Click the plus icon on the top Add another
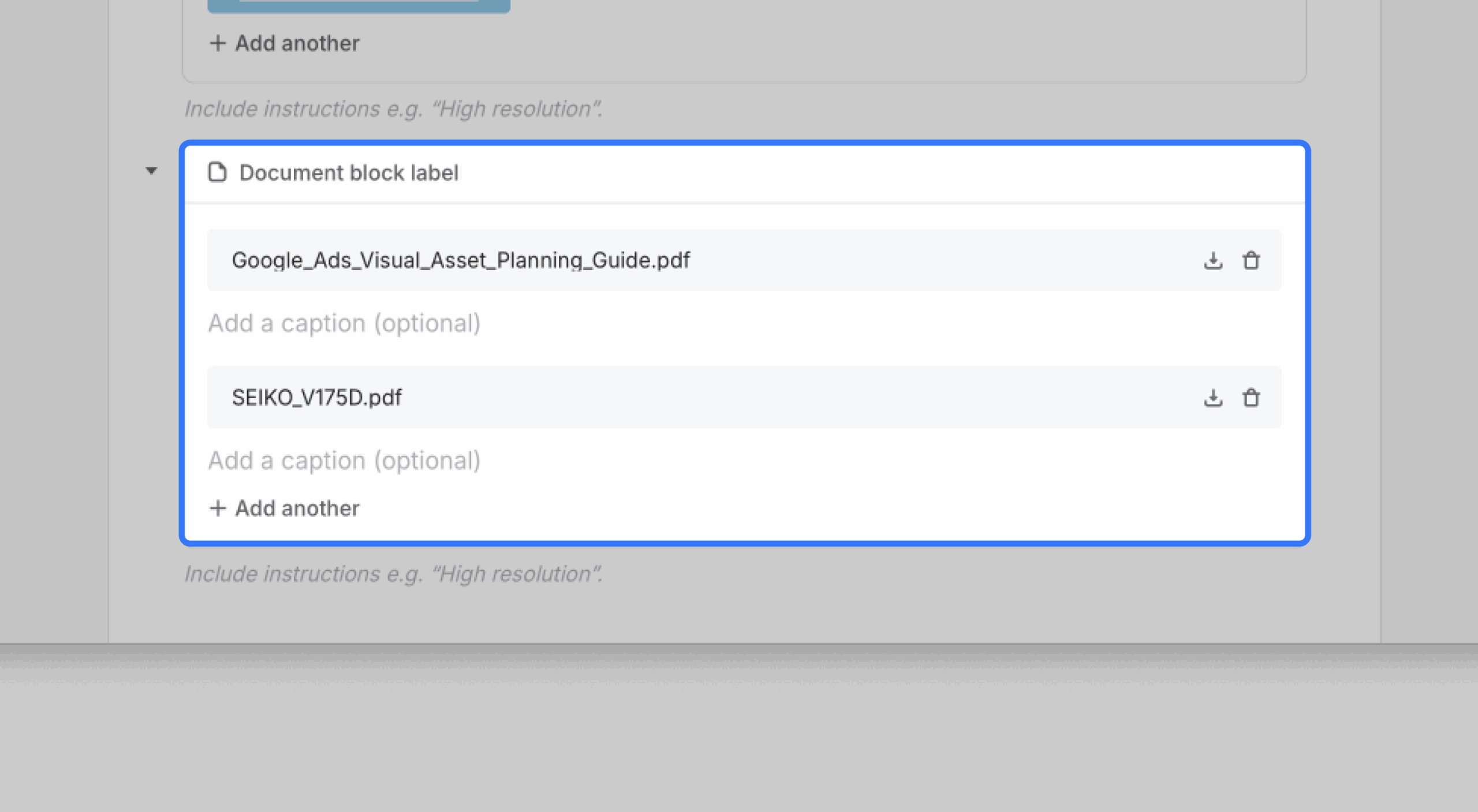Screen dimensions: 1478x812 pos(217,43)
